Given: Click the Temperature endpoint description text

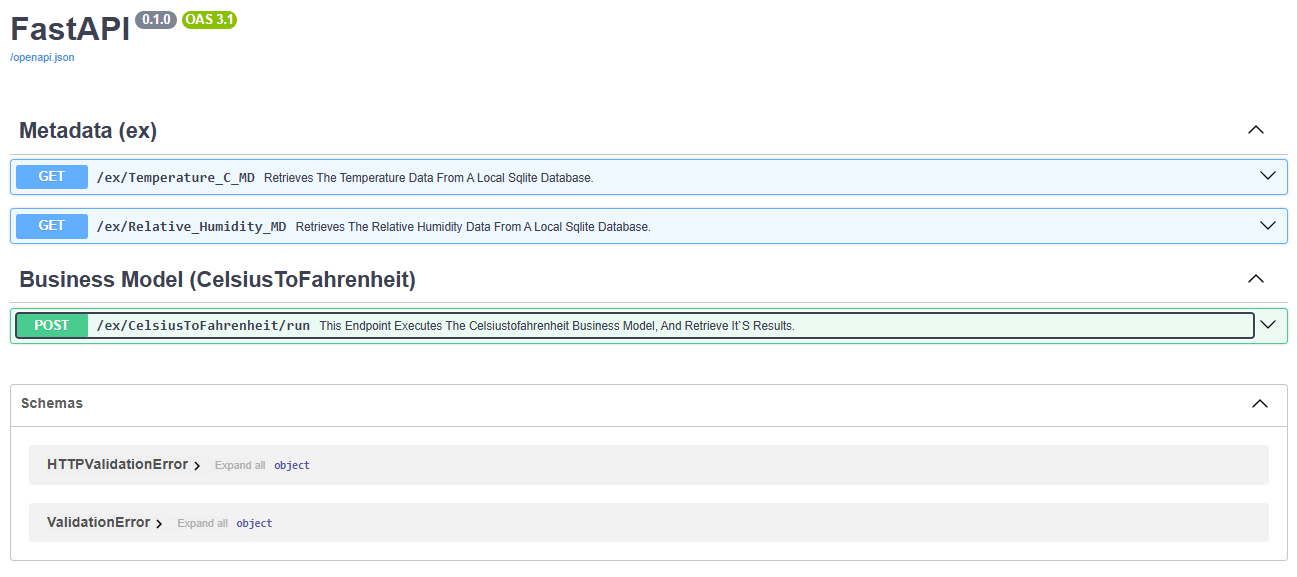Looking at the screenshot, I should pos(429,178).
